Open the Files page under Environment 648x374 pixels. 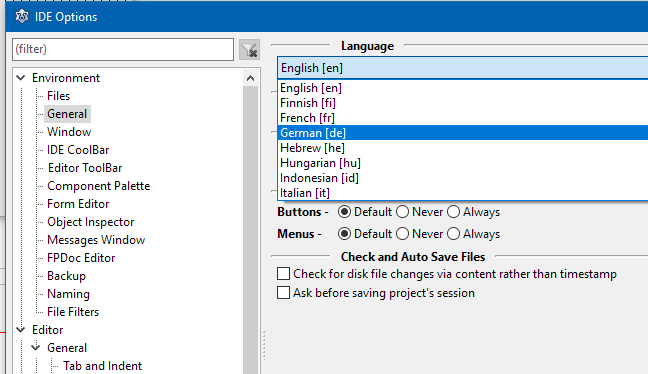[58, 96]
